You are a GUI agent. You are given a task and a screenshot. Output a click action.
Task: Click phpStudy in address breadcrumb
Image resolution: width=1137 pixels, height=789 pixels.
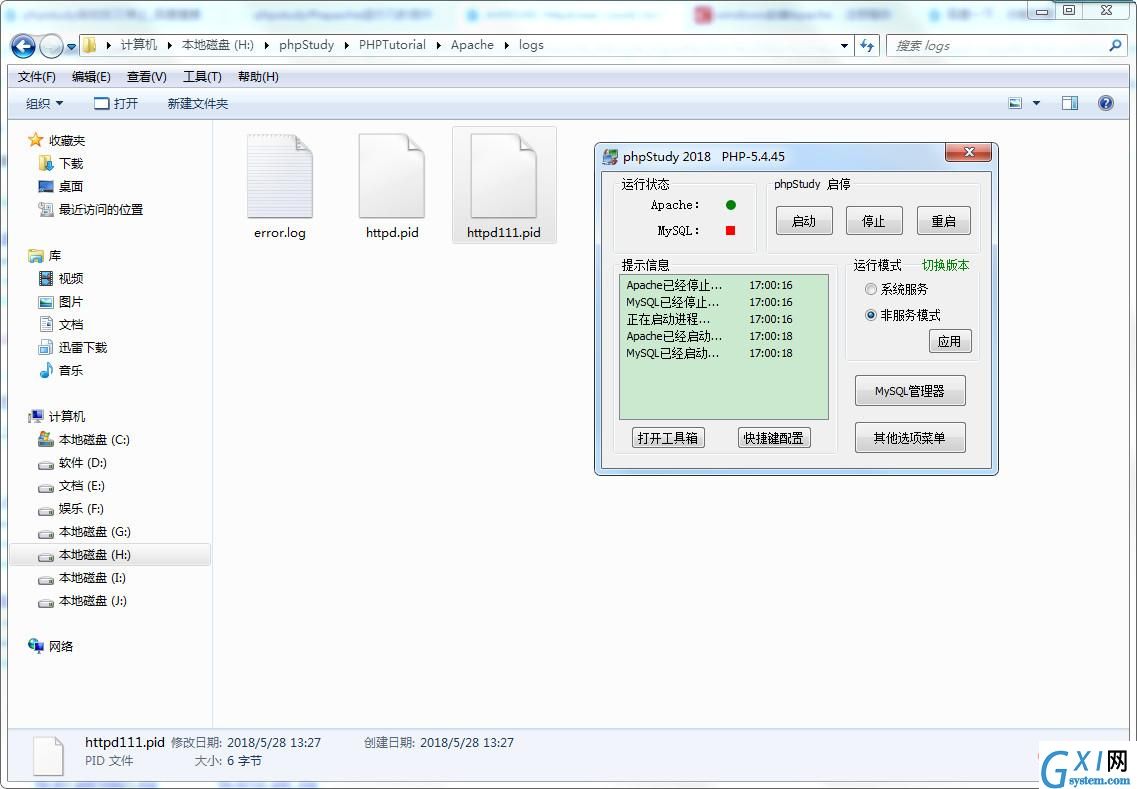tap(307, 45)
